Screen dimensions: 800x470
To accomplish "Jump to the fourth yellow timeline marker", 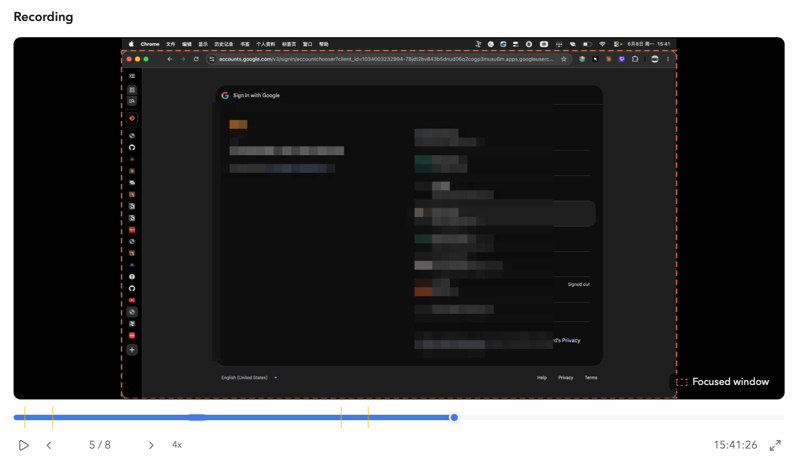I will coord(368,417).
